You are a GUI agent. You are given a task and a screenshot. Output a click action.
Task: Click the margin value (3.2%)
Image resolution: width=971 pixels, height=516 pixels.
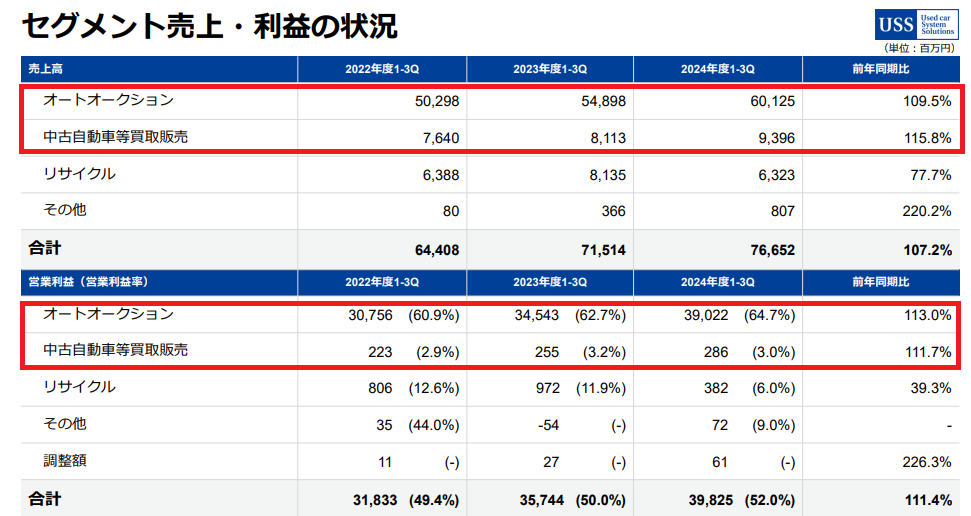coord(604,352)
